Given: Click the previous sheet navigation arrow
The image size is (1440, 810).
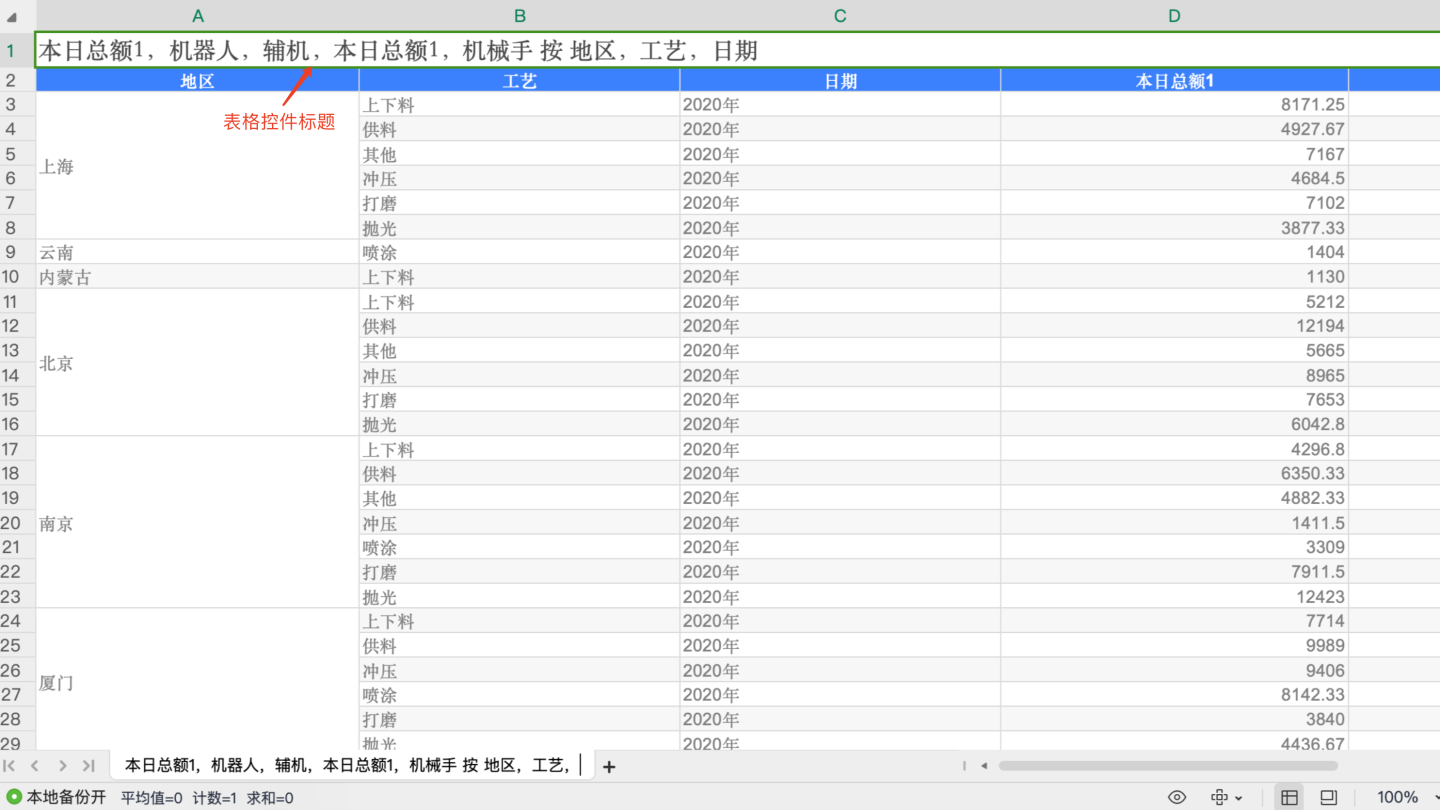Looking at the screenshot, I should [x=35, y=766].
